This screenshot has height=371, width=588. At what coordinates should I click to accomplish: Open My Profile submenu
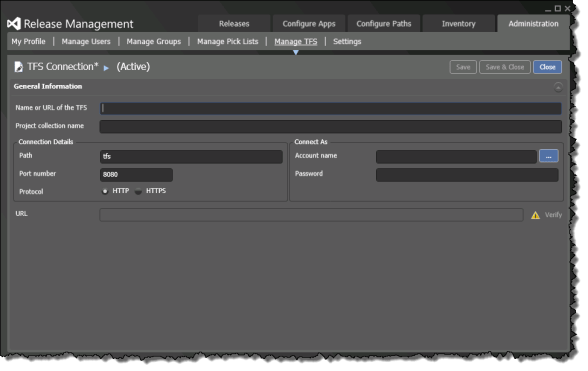28,42
